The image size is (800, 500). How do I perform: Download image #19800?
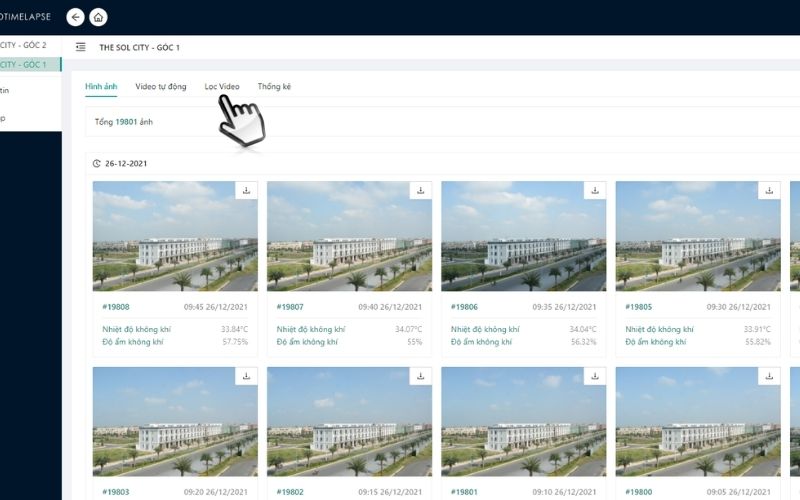tap(769, 376)
